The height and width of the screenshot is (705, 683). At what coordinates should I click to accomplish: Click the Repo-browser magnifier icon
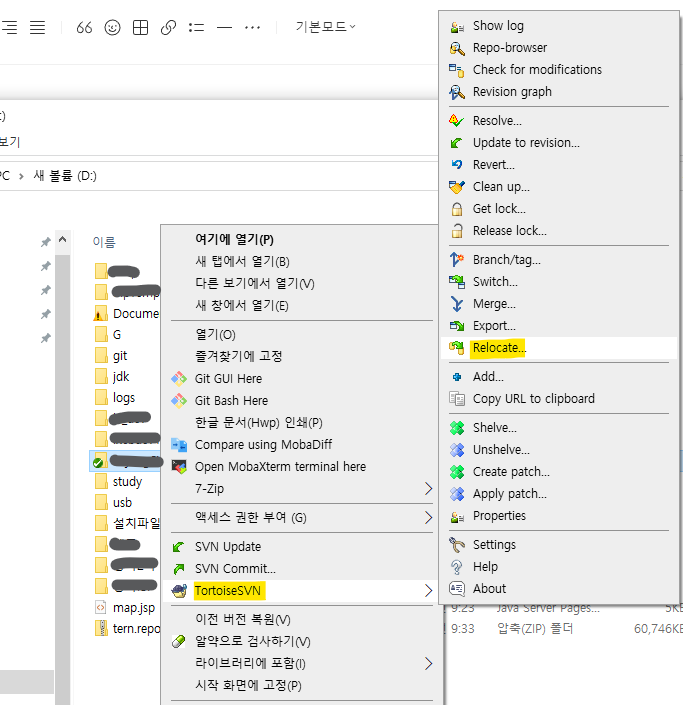457,48
